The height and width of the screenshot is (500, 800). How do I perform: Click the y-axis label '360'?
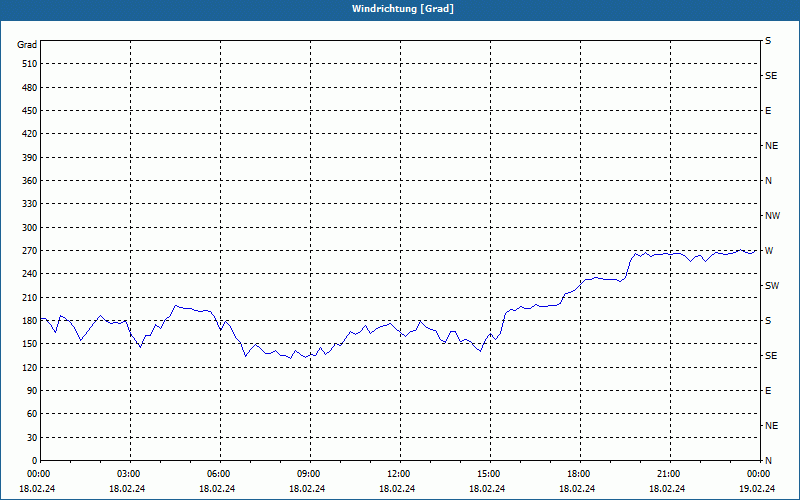click(x=30, y=181)
